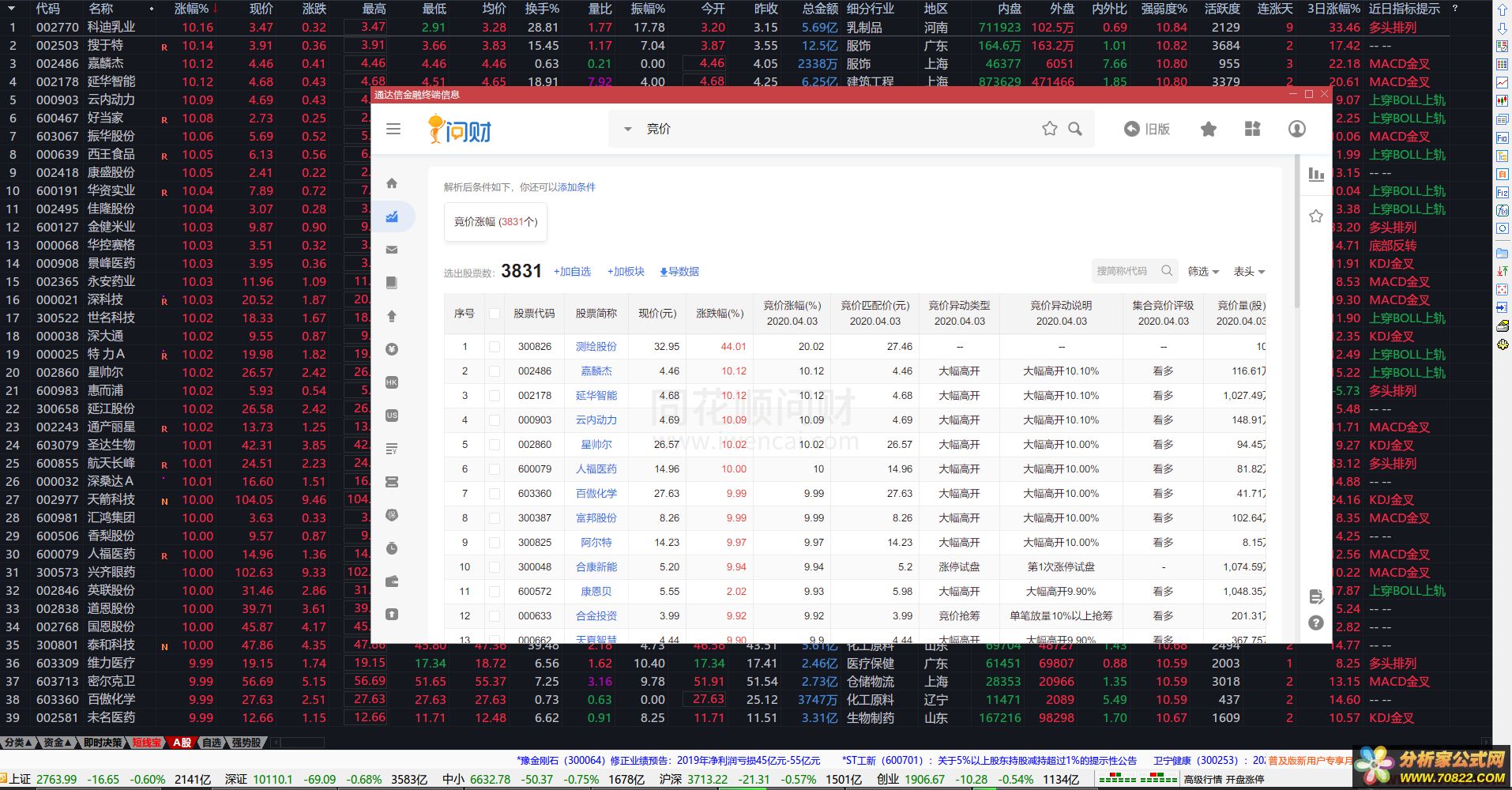Click the vertical scrollbar of iWencai panel
The image size is (1512, 790).
click(x=1296, y=231)
